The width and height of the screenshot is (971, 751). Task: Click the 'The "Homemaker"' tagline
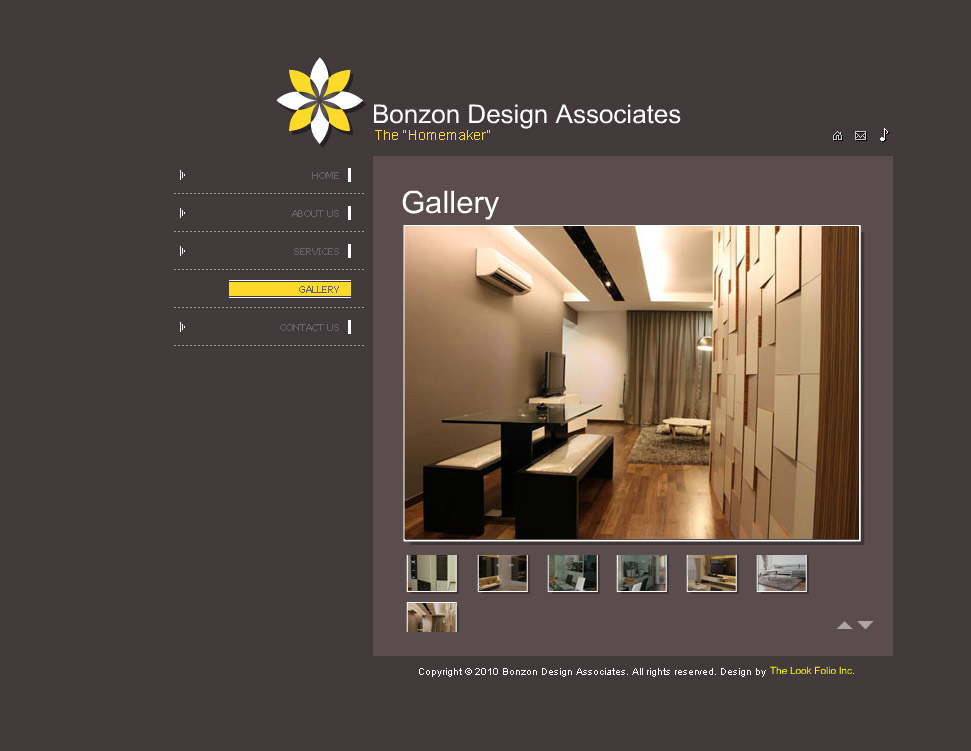pos(432,135)
